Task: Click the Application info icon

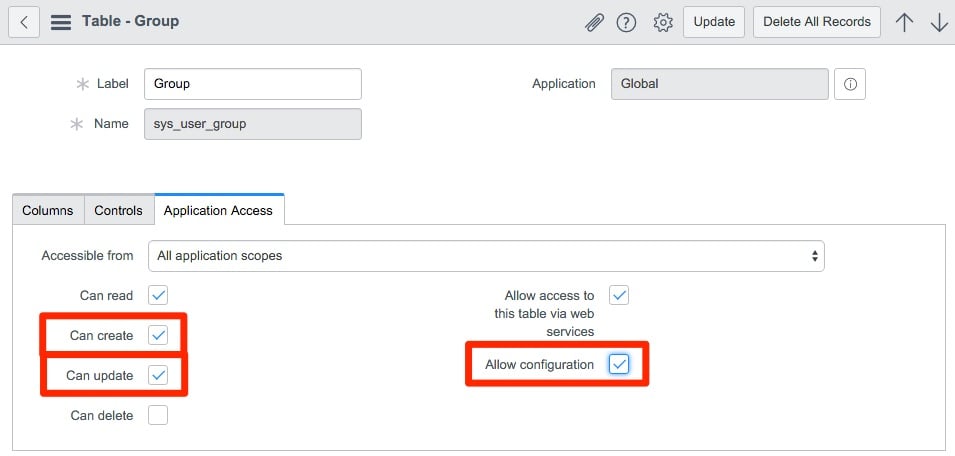Action: [849, 85]
